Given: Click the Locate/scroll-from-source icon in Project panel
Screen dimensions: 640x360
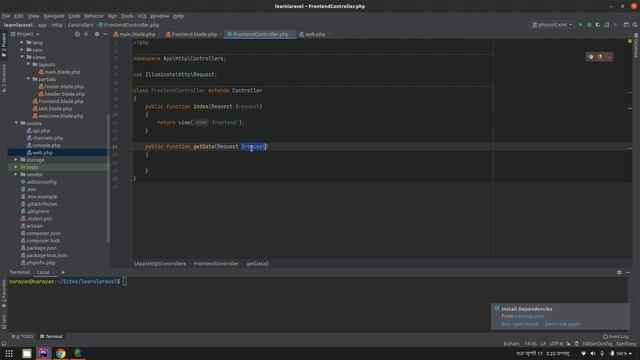Looking at the screenshot, I should (77, 34).
